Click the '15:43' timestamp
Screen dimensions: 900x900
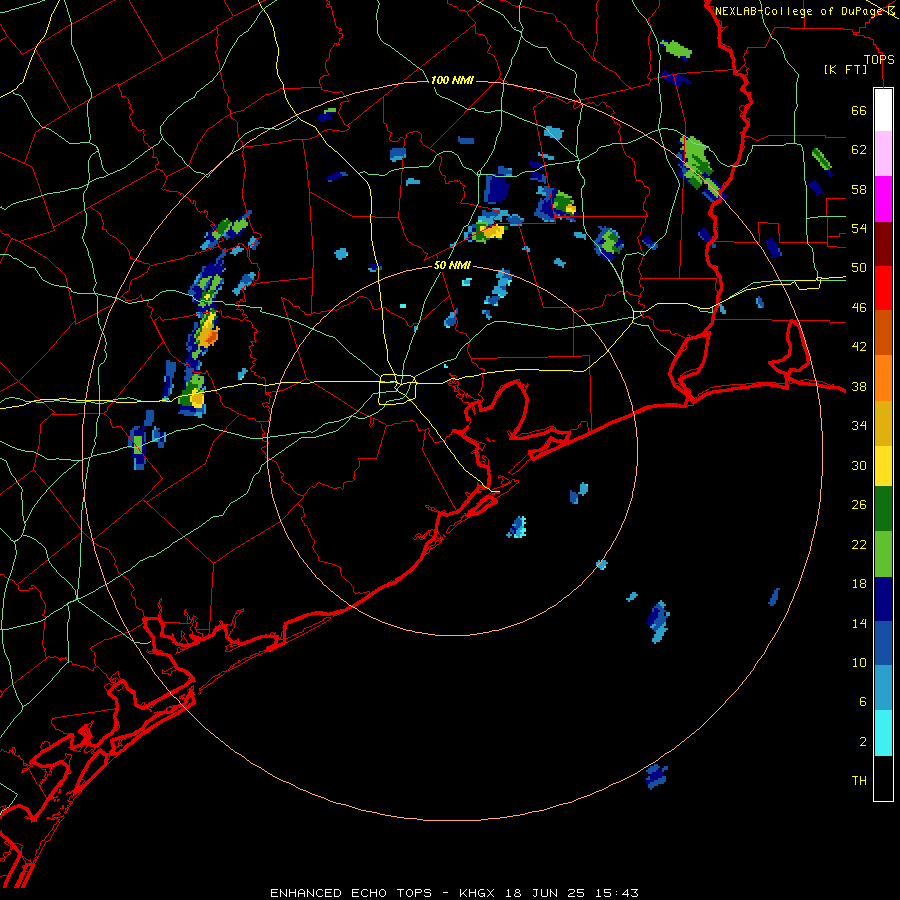coord(617,893)
